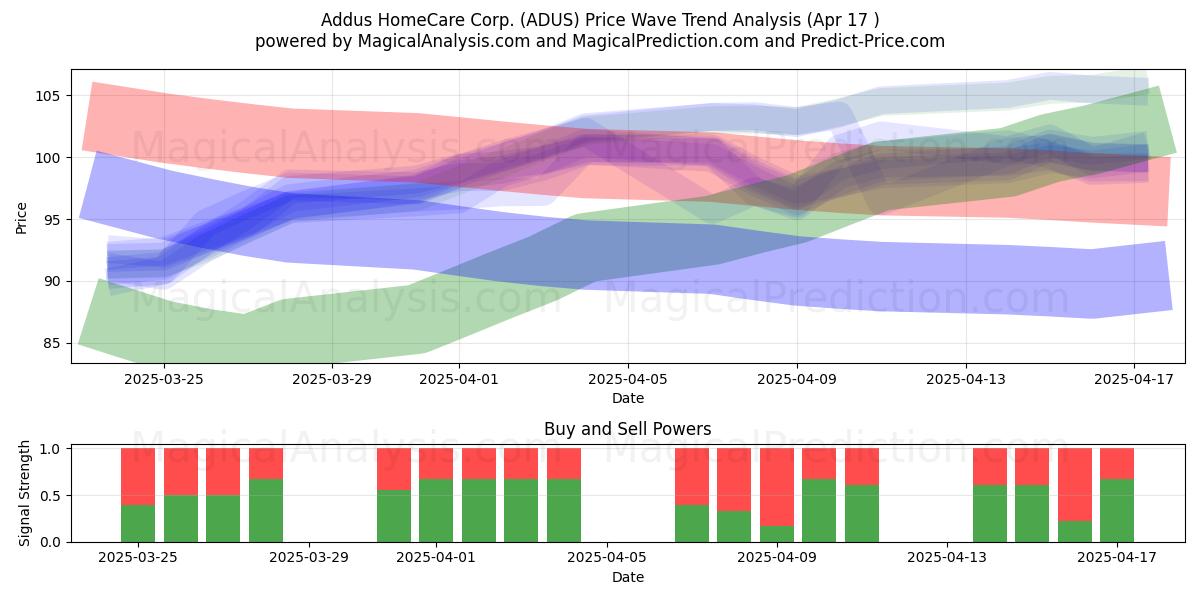
Task: Click the 2025-04-17 date tick in the upper chart
Action: pos(1134,380)
